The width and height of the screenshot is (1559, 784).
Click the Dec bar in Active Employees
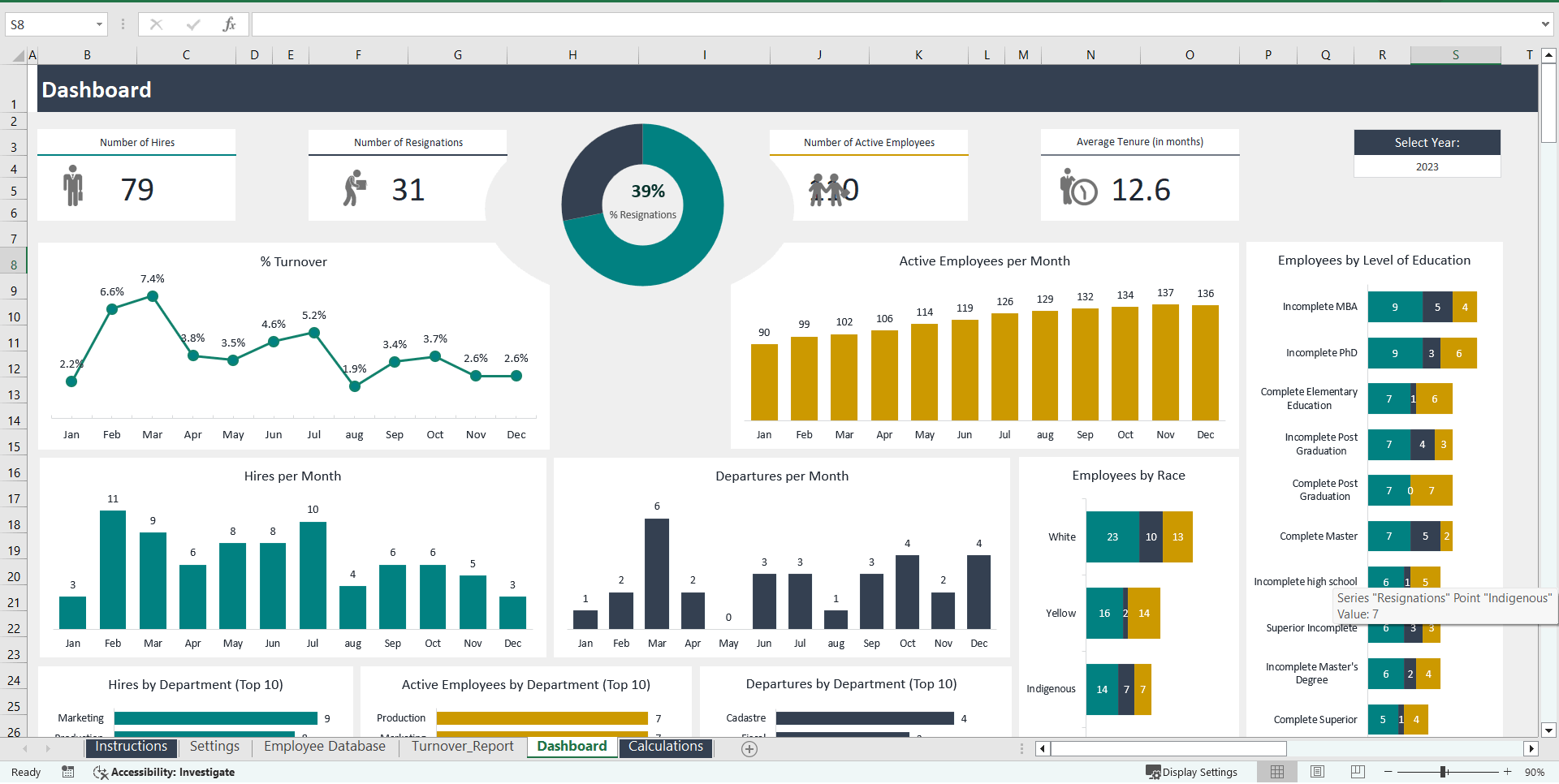(1205, 362)
